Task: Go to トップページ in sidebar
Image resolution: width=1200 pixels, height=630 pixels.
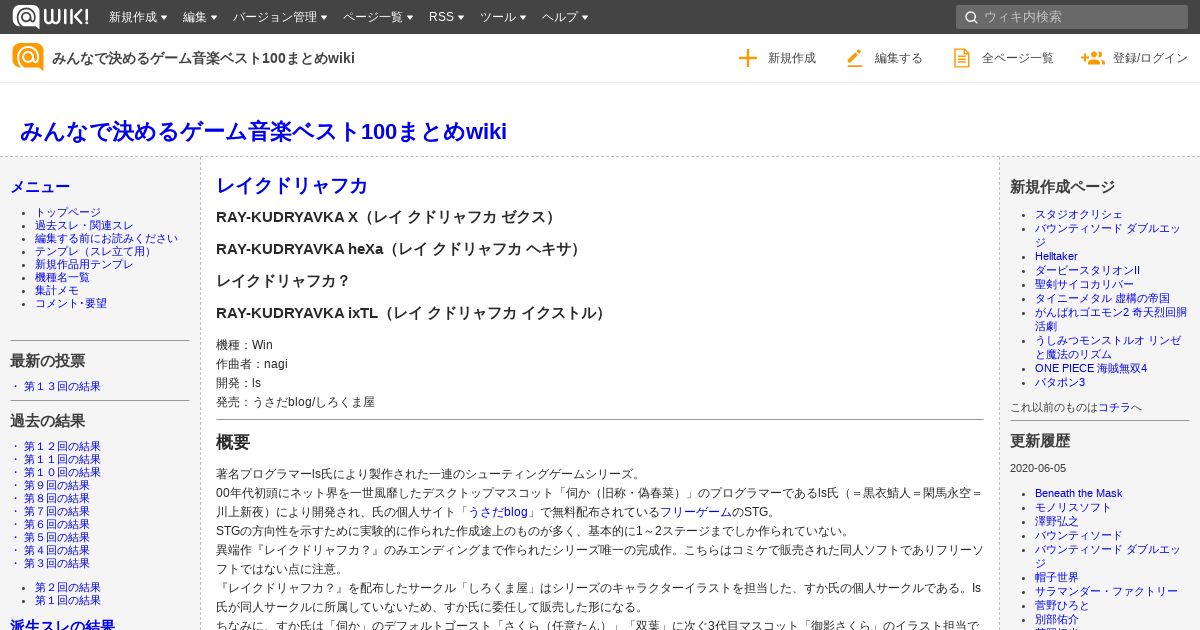Action: click(68, 212)
